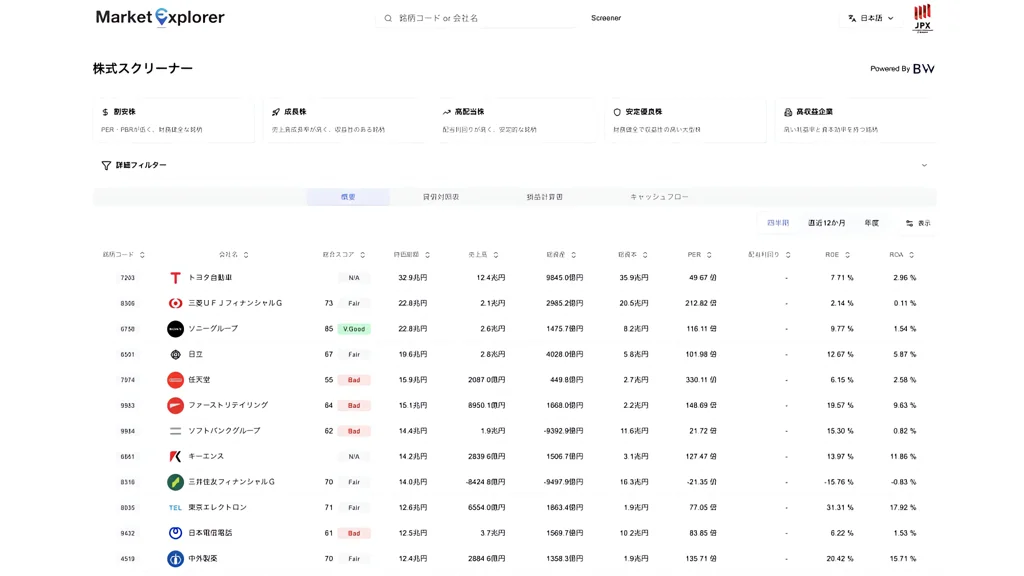Sort by 会社名 column
This screenshot has width=1024, height=576.
coord(233,255)
